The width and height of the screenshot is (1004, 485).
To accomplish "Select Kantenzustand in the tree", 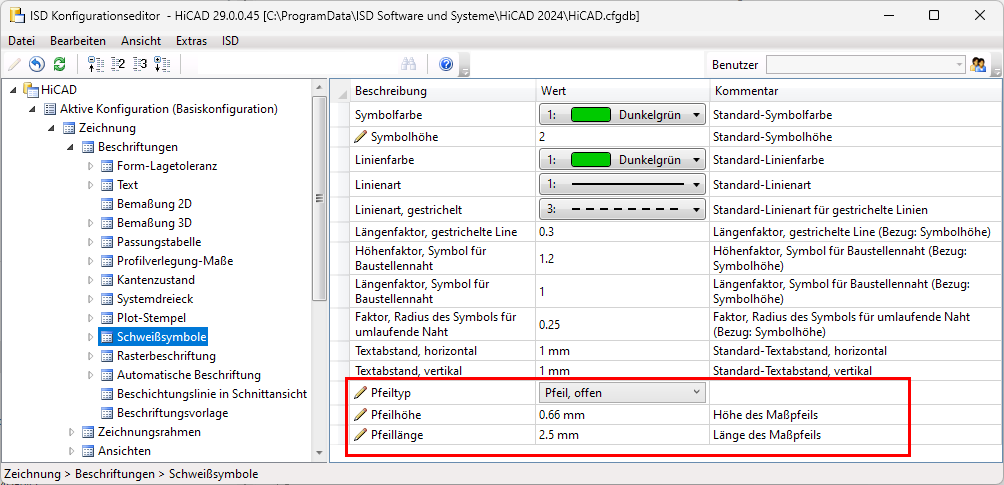I will point(156,280).
